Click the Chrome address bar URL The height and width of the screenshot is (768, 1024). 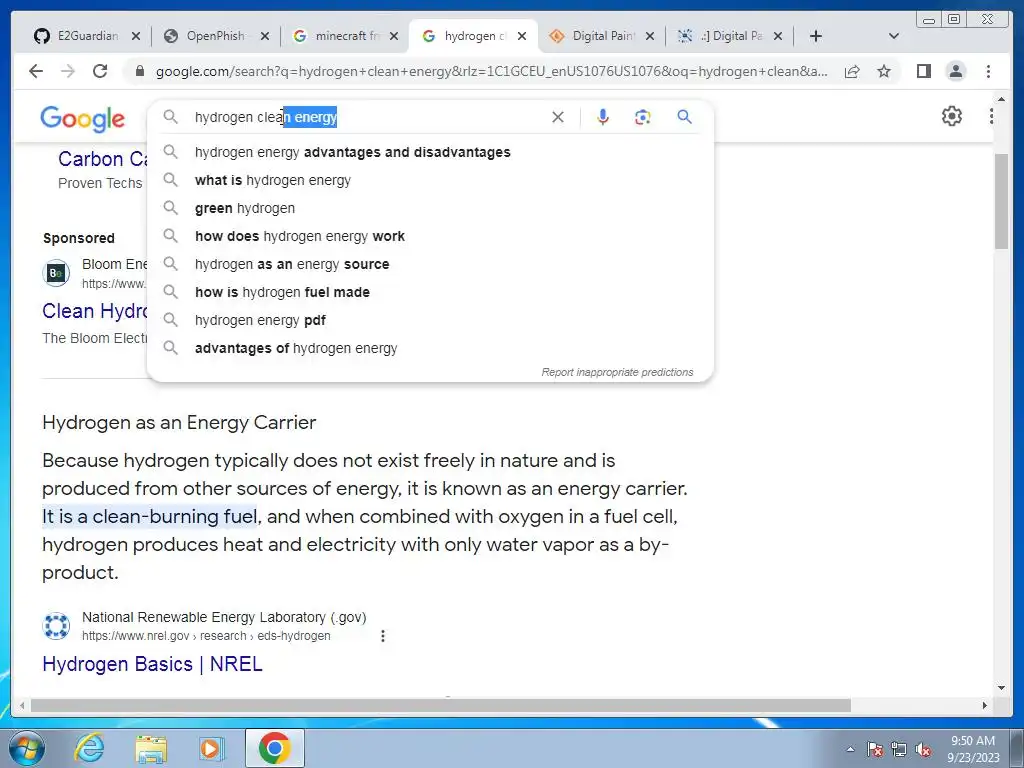coord(491,71)
